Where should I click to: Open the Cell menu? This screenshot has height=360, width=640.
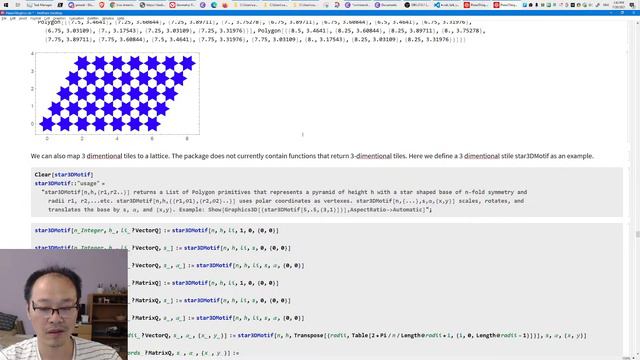coord(46,18)
